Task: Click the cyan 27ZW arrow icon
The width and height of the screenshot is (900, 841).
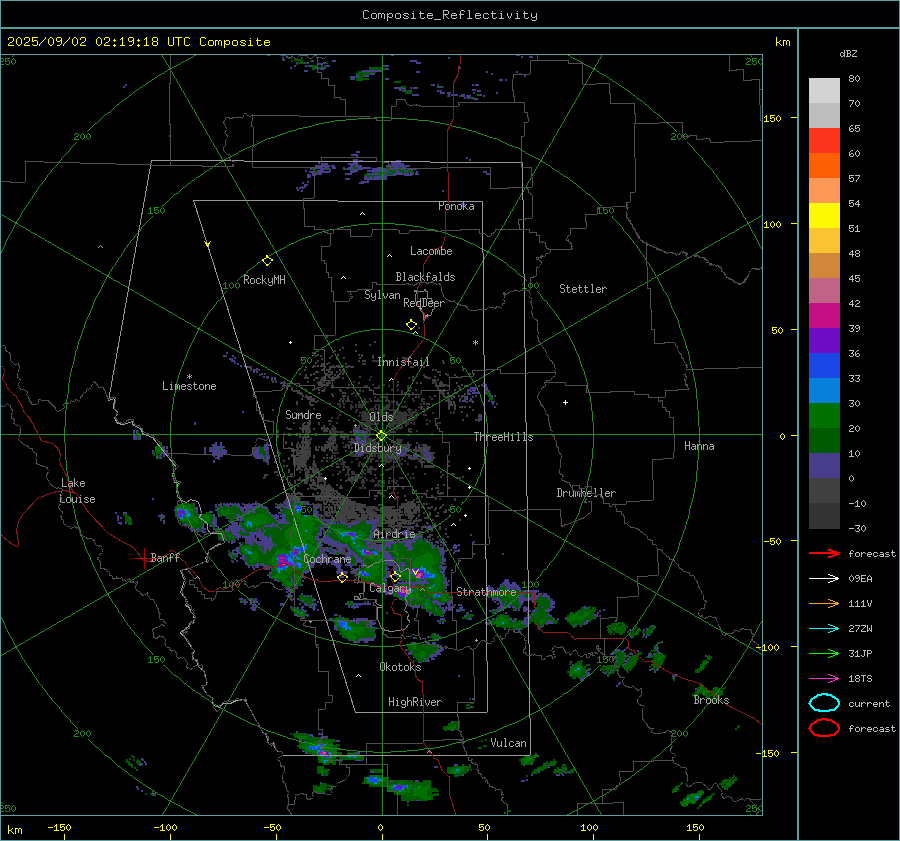Action: (824, 629)
